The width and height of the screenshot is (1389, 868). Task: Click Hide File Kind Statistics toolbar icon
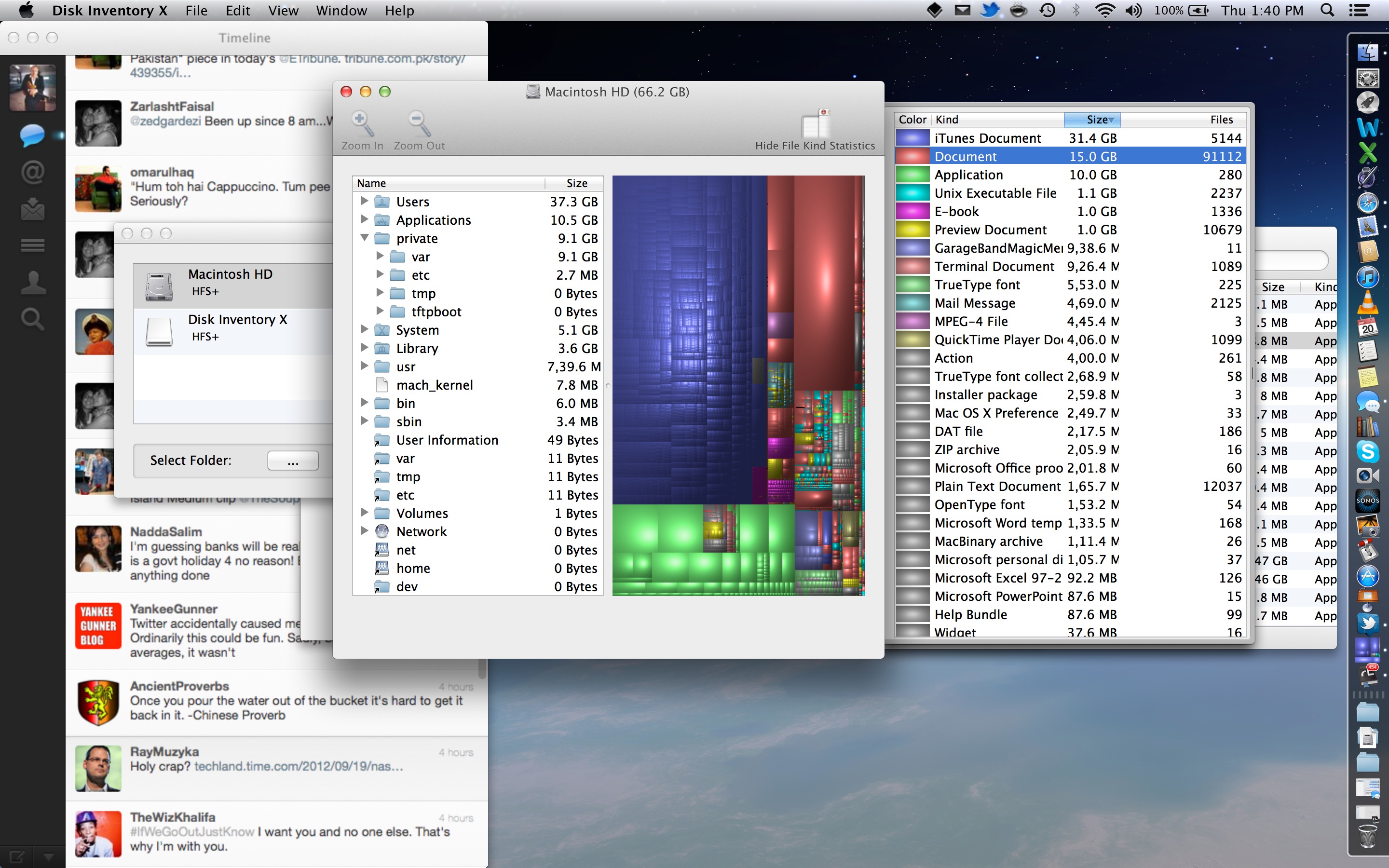[815, 123]
